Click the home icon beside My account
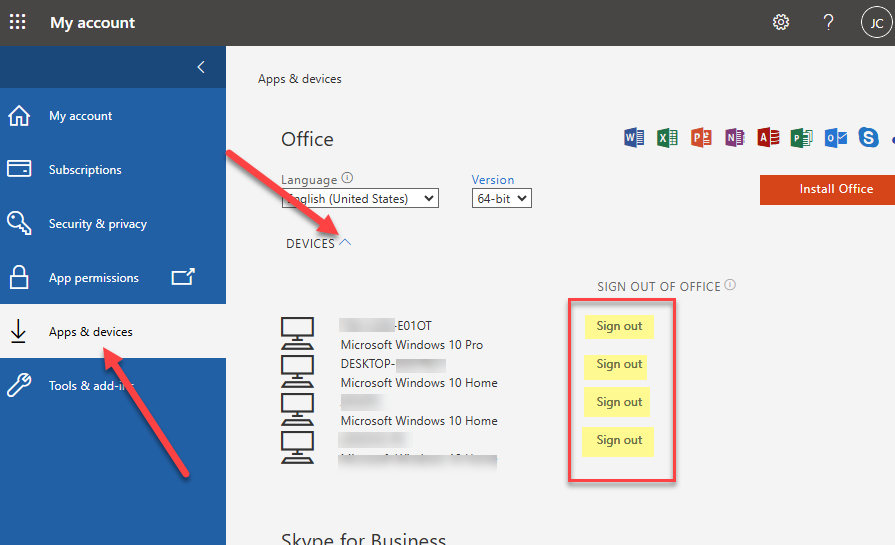Screen dimensions: 895x545 point(19,115)
